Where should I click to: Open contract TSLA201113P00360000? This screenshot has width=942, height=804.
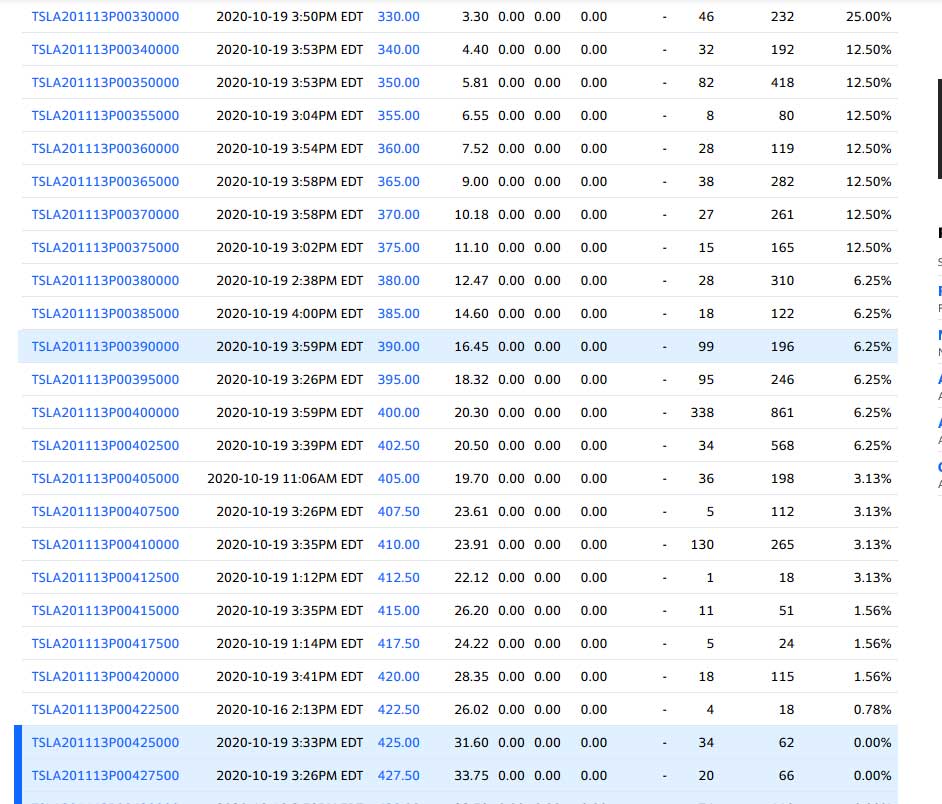(x=105, y=149)
